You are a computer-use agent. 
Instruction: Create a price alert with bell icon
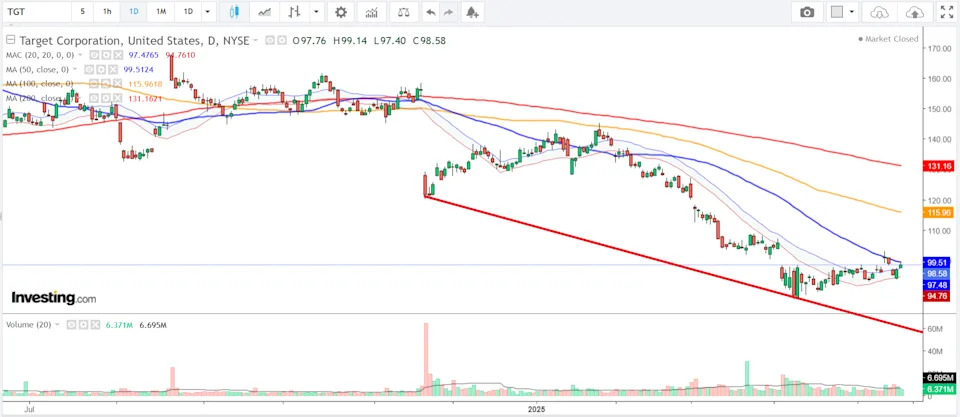(471, 12)
